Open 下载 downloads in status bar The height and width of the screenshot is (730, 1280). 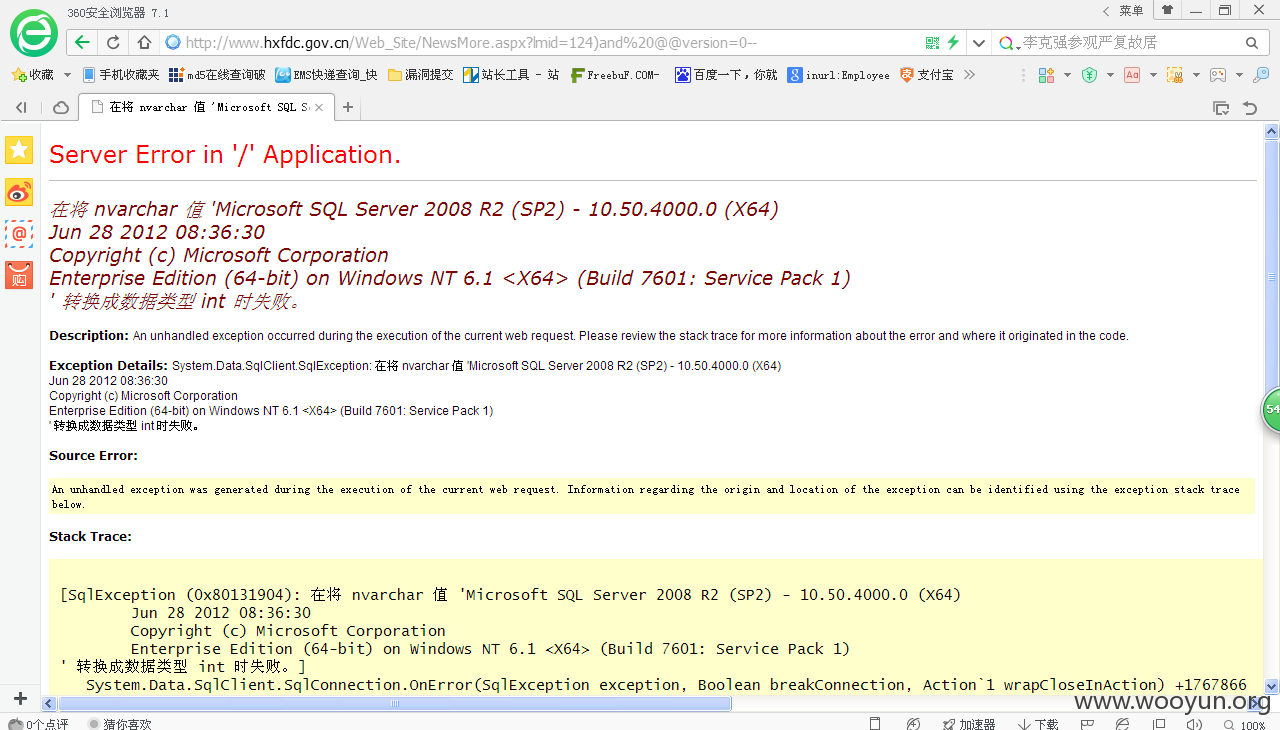coord(1039,724)
